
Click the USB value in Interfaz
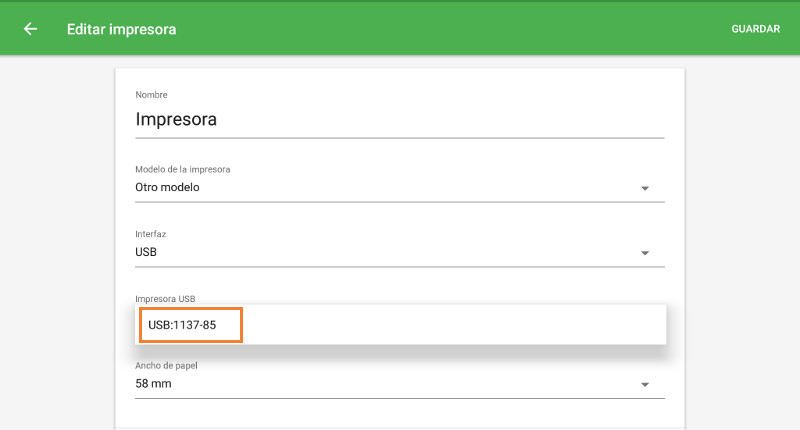146,252
